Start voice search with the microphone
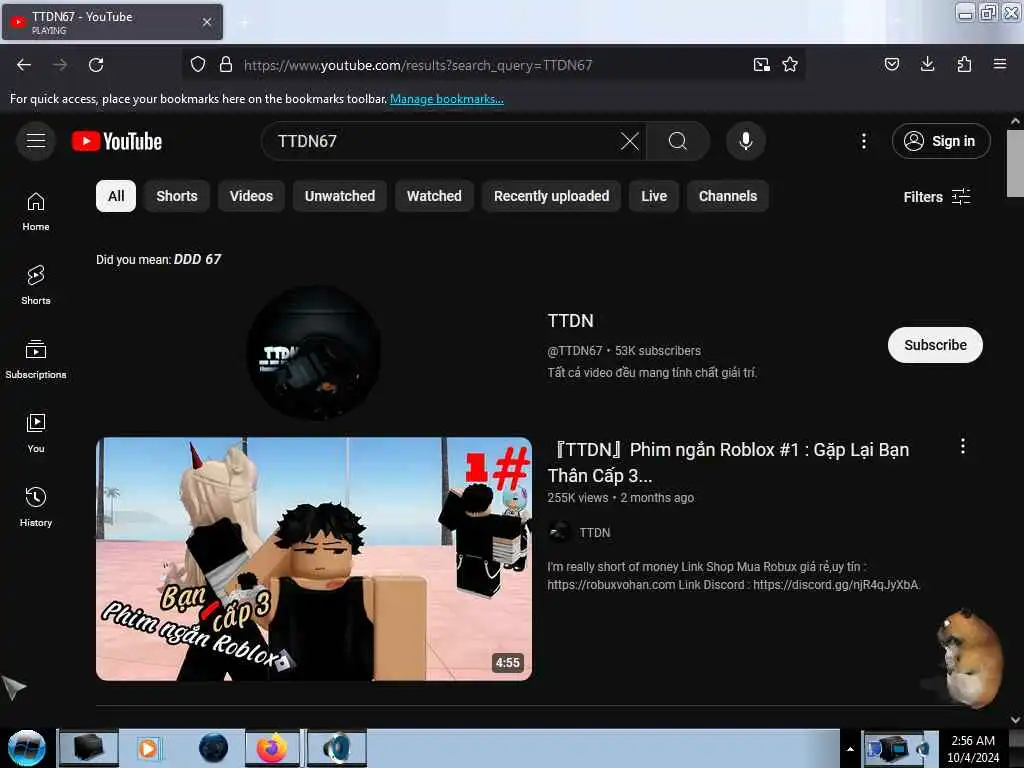Viewport: 1024px width, 768px height. click(746, 141)
